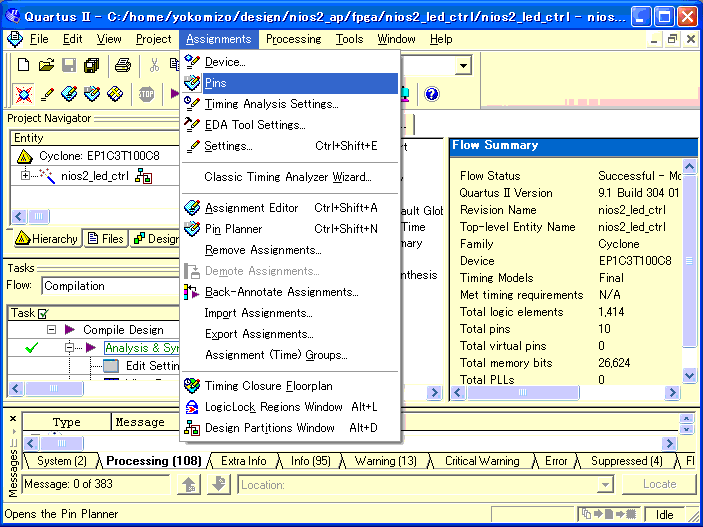The image size is (703, 527).
Task: Toggle the Task column checkbox
Action: click(44, 314)
